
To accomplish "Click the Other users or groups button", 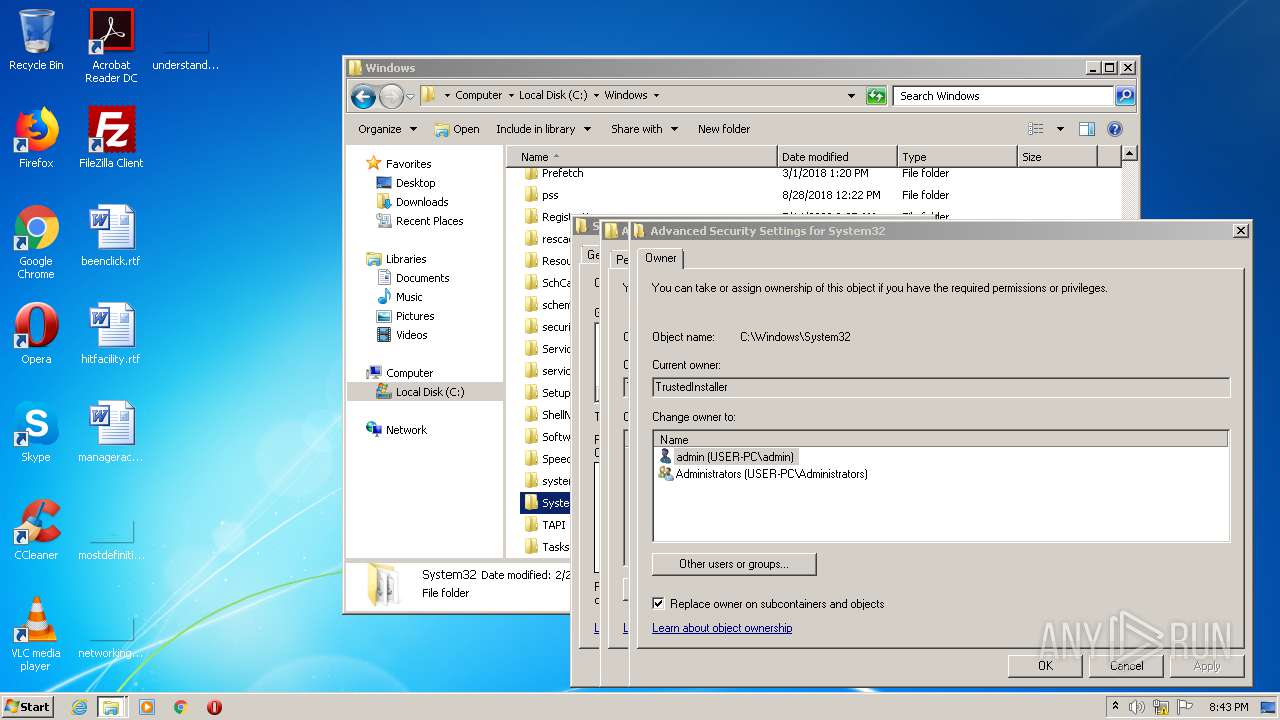I will click(734, 564).
